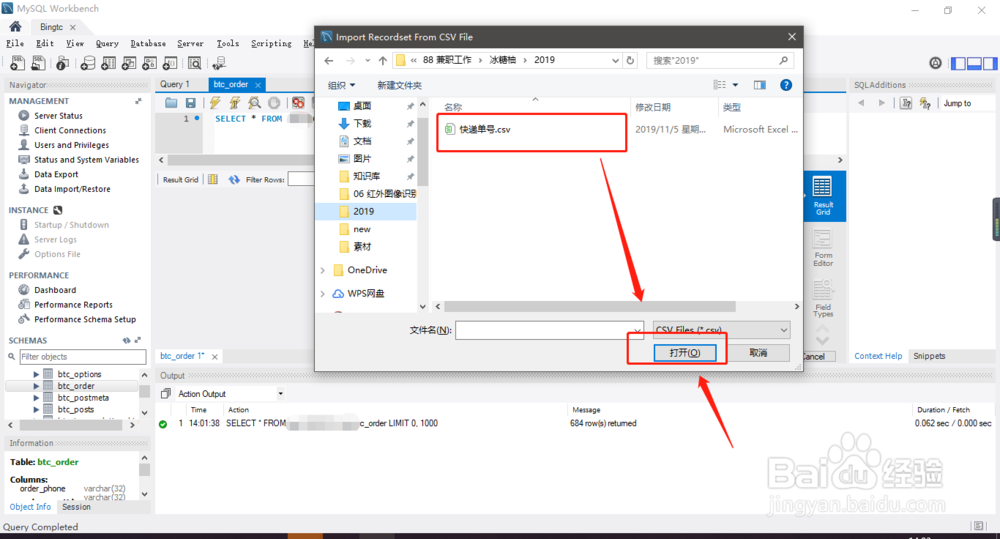Go to the Workbench home icon
The width and height of the screenshot is (1000, 539).
(x=15, y=27)
